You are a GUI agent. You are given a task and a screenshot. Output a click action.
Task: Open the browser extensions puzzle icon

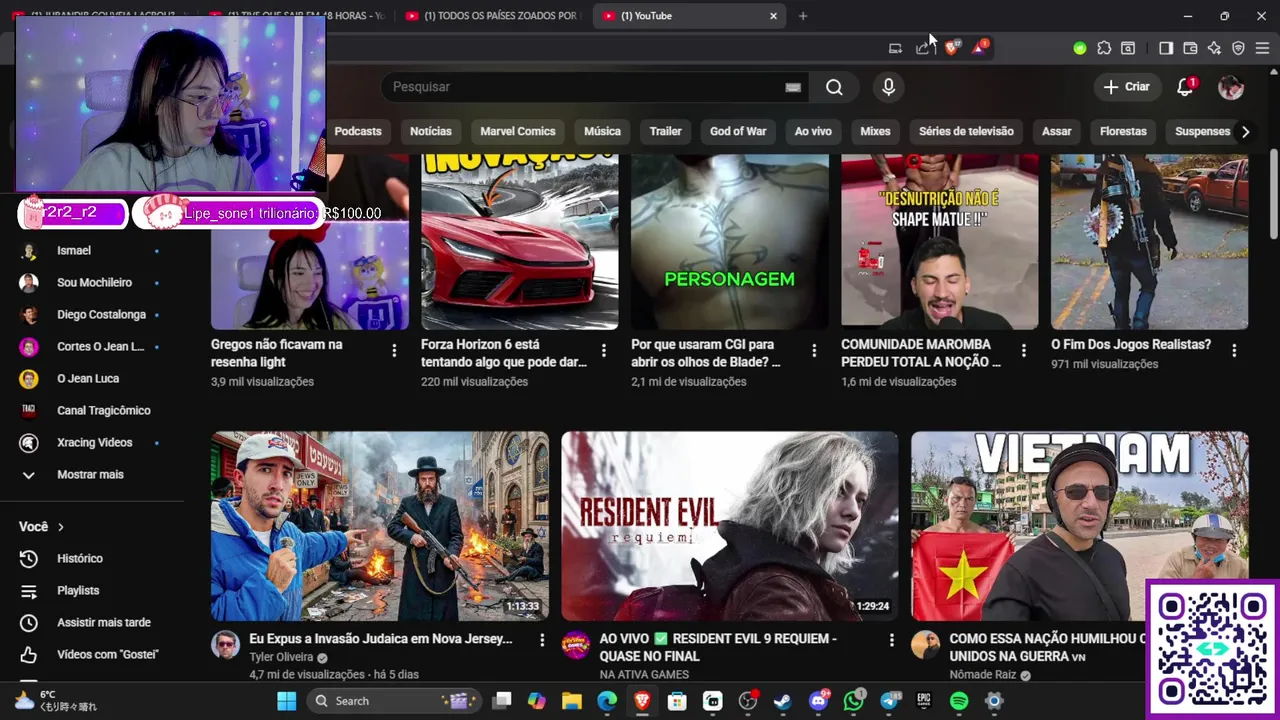[x=1104, y=48]
